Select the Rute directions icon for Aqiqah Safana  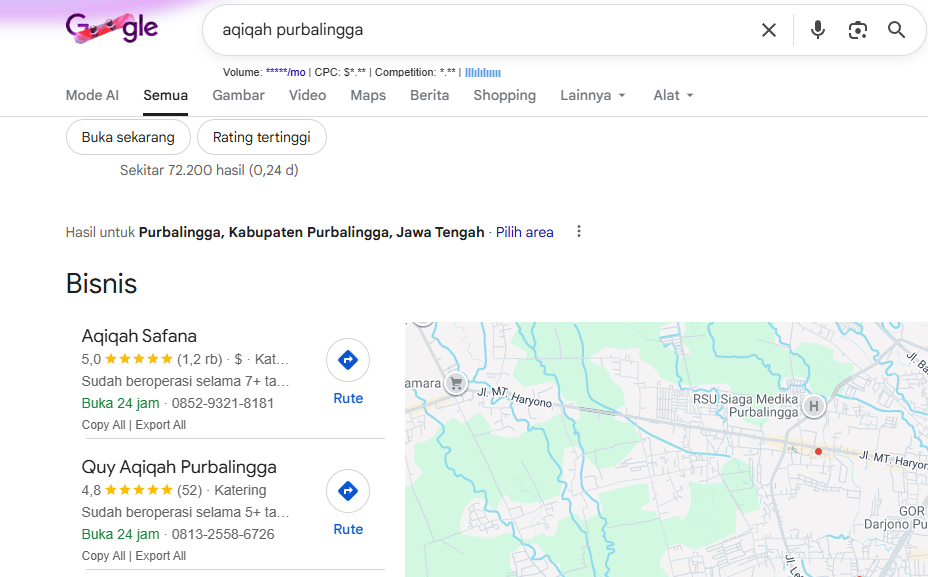point(348,360)
